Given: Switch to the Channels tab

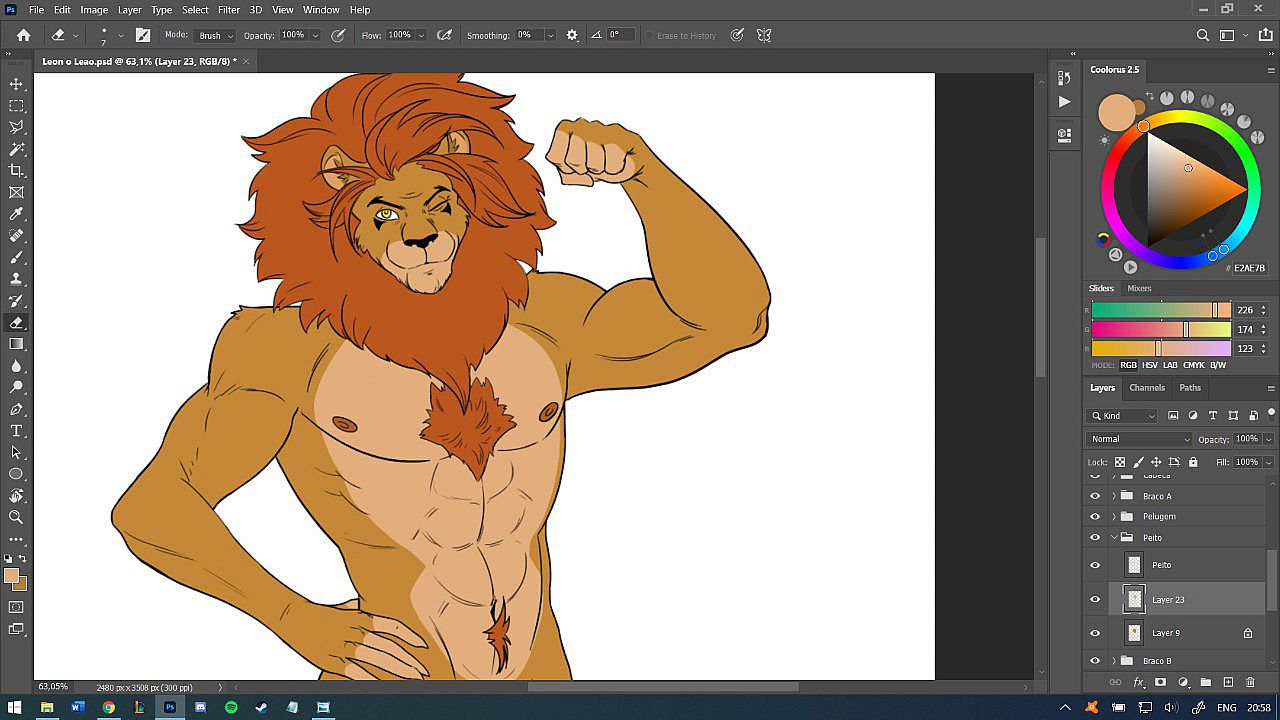Looking at the screenshot, I should coord(1146,388).
